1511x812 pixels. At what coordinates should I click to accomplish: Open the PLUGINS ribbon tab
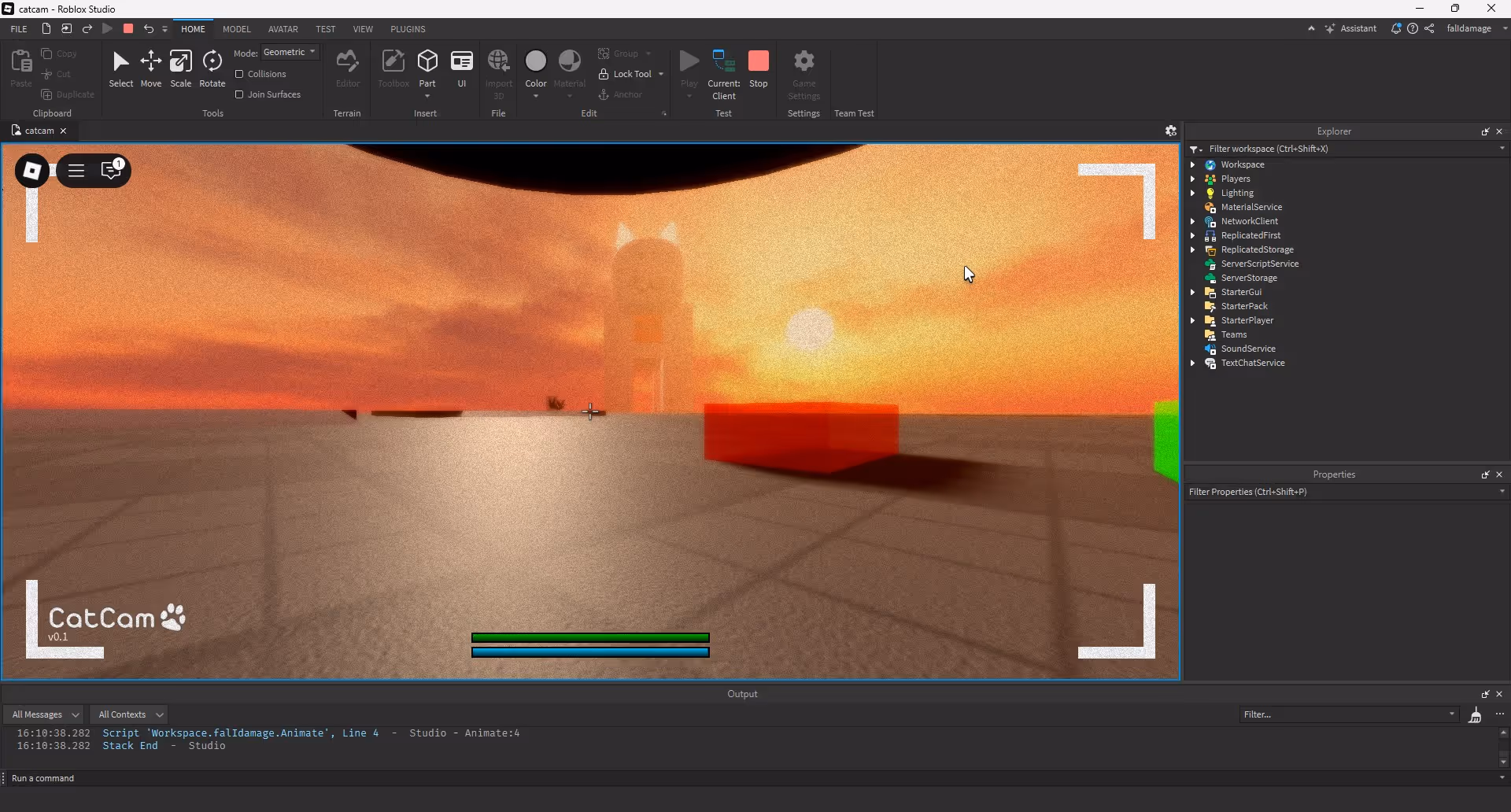tap(408, 29)
